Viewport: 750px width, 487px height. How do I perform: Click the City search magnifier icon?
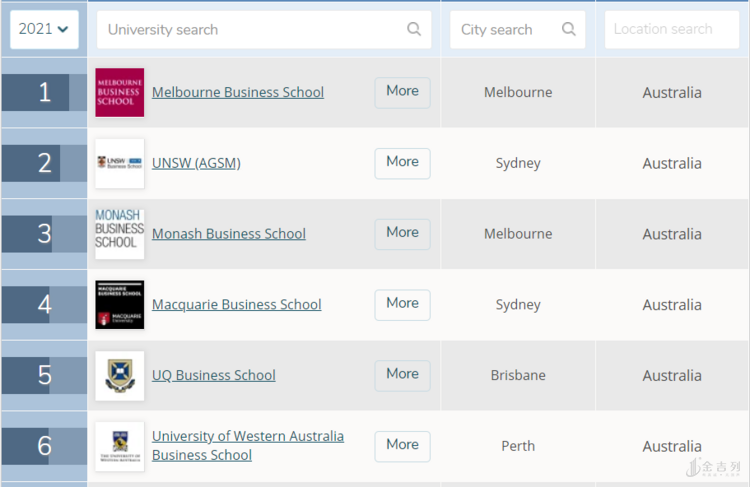569,30
